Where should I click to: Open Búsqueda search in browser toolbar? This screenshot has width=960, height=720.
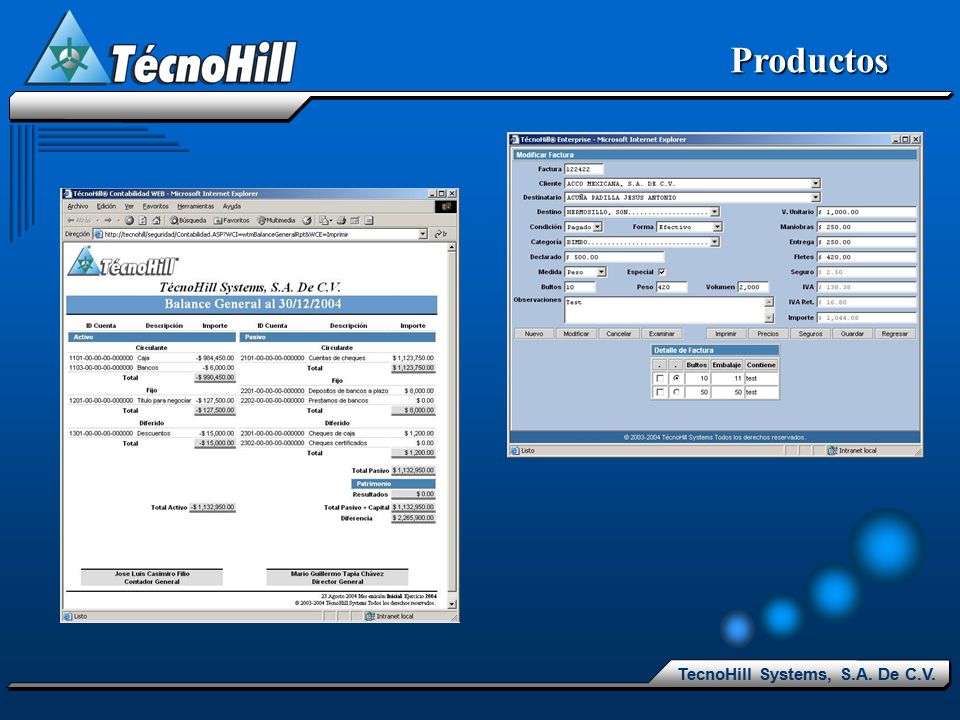click(188, 220)
